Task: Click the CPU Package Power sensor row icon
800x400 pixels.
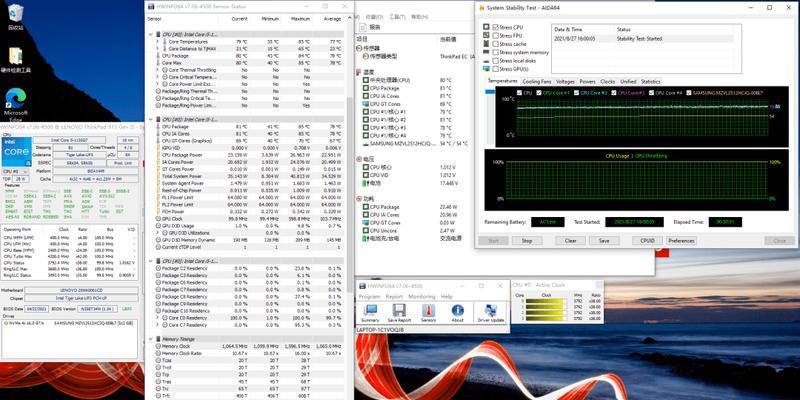Action: coord(159,155)
